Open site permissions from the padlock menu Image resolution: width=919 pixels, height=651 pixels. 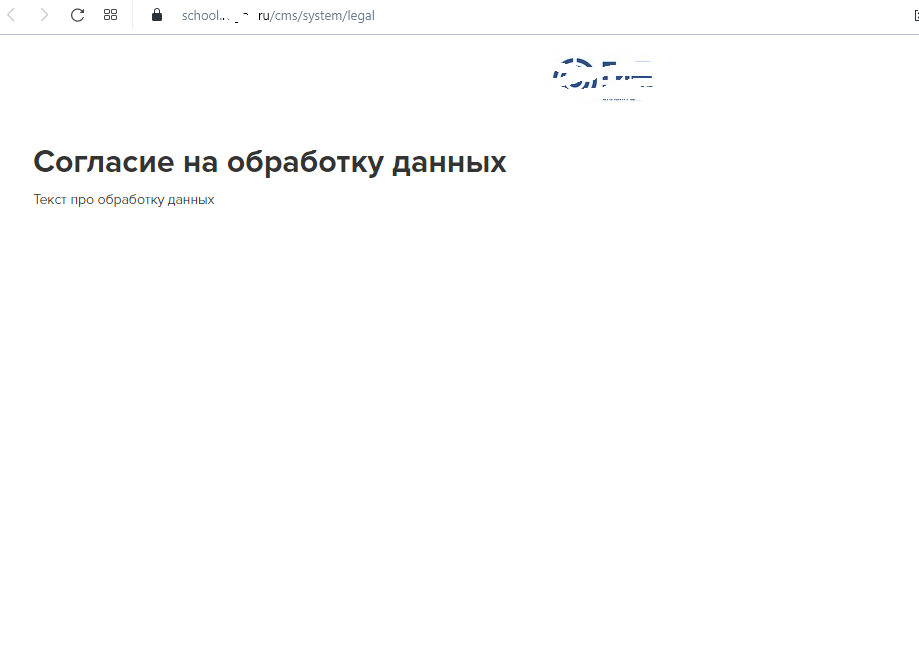click(x=155, y=15)
